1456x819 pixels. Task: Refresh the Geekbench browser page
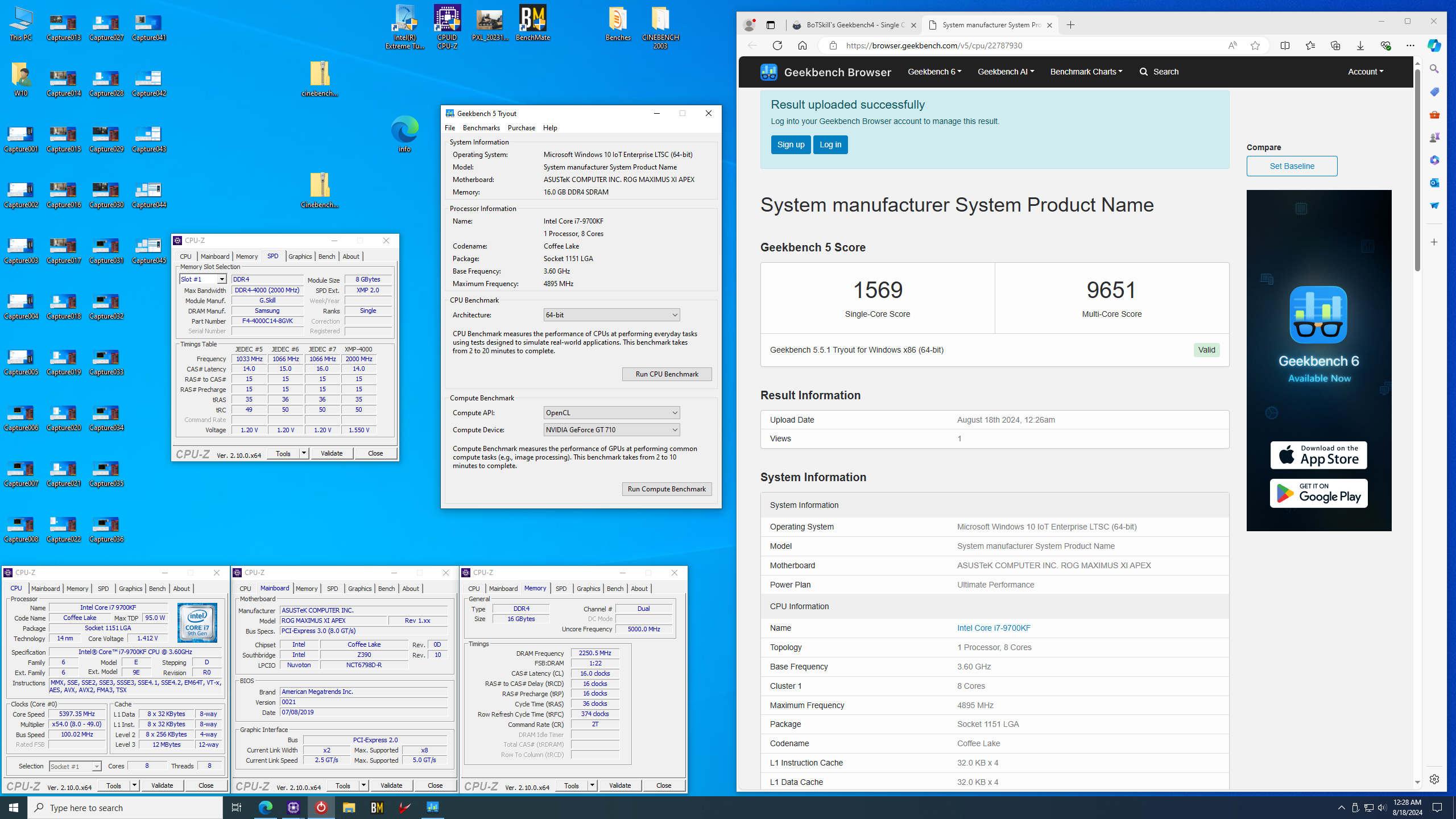point(777,45)
